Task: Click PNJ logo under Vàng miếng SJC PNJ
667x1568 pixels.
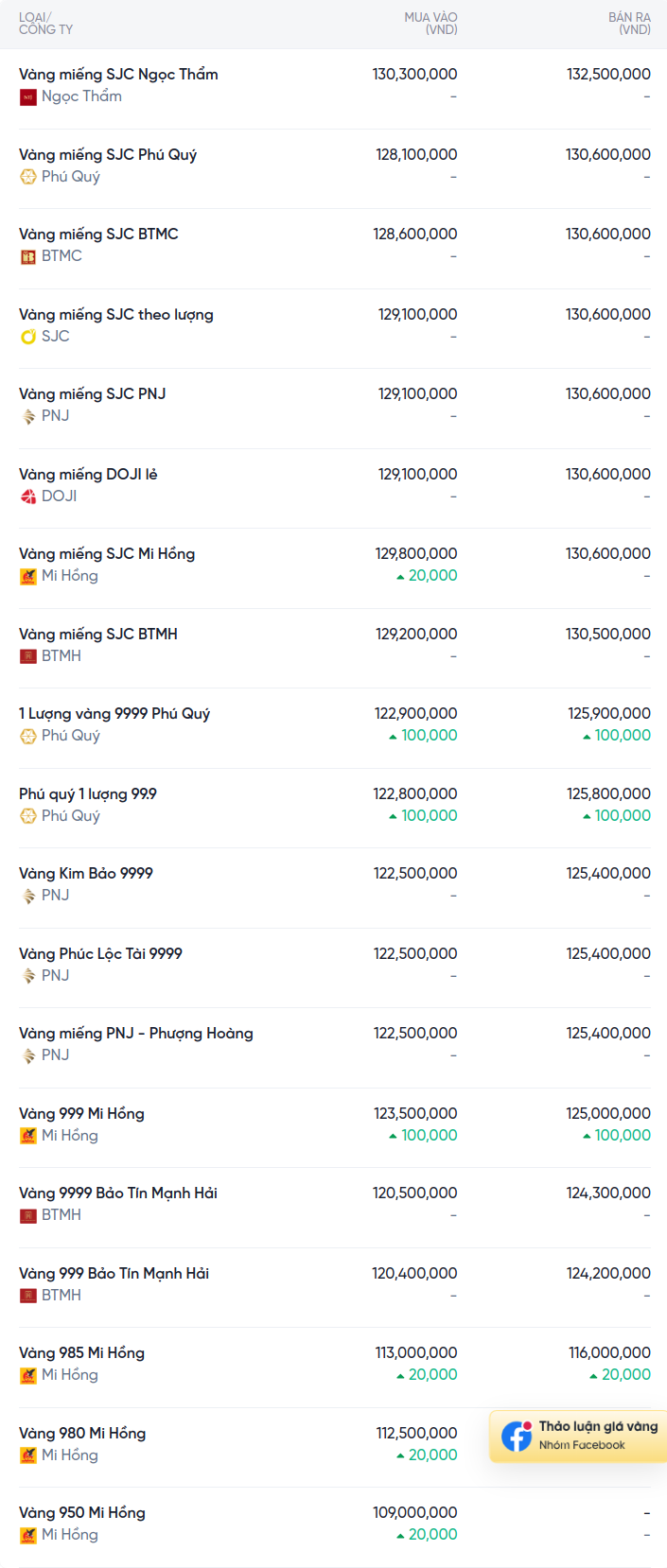Action: tap(28, 416)
